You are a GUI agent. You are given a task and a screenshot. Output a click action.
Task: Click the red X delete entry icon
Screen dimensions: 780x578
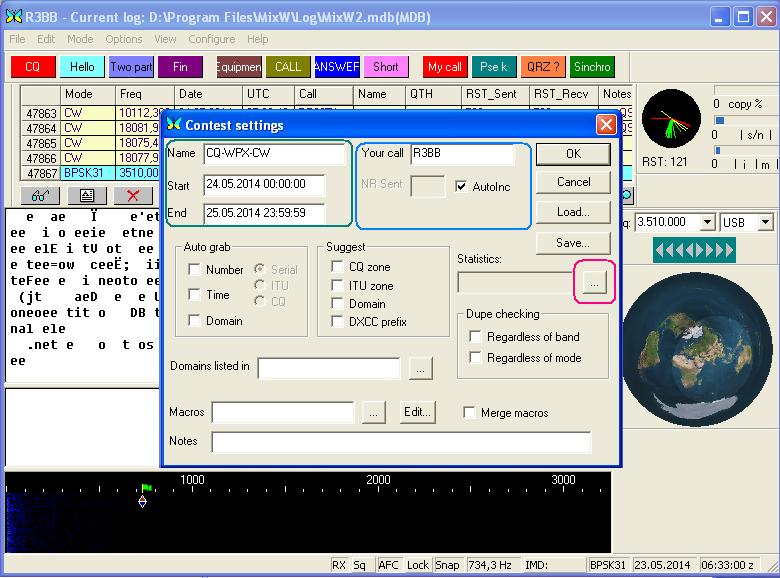pos(133,195)
